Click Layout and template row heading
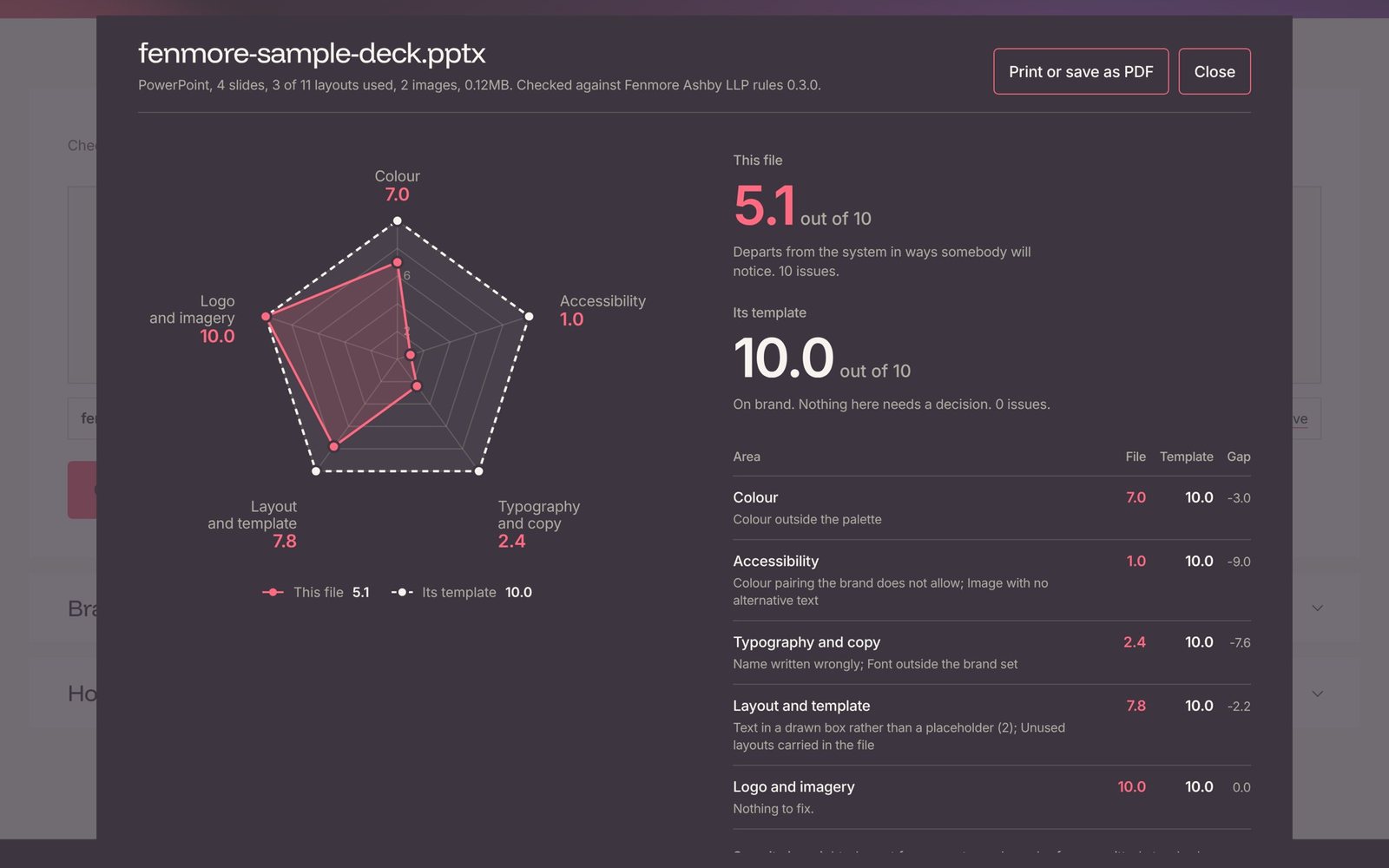The width and height of the screenshot is (1389, 868). [x=801, y=706]
